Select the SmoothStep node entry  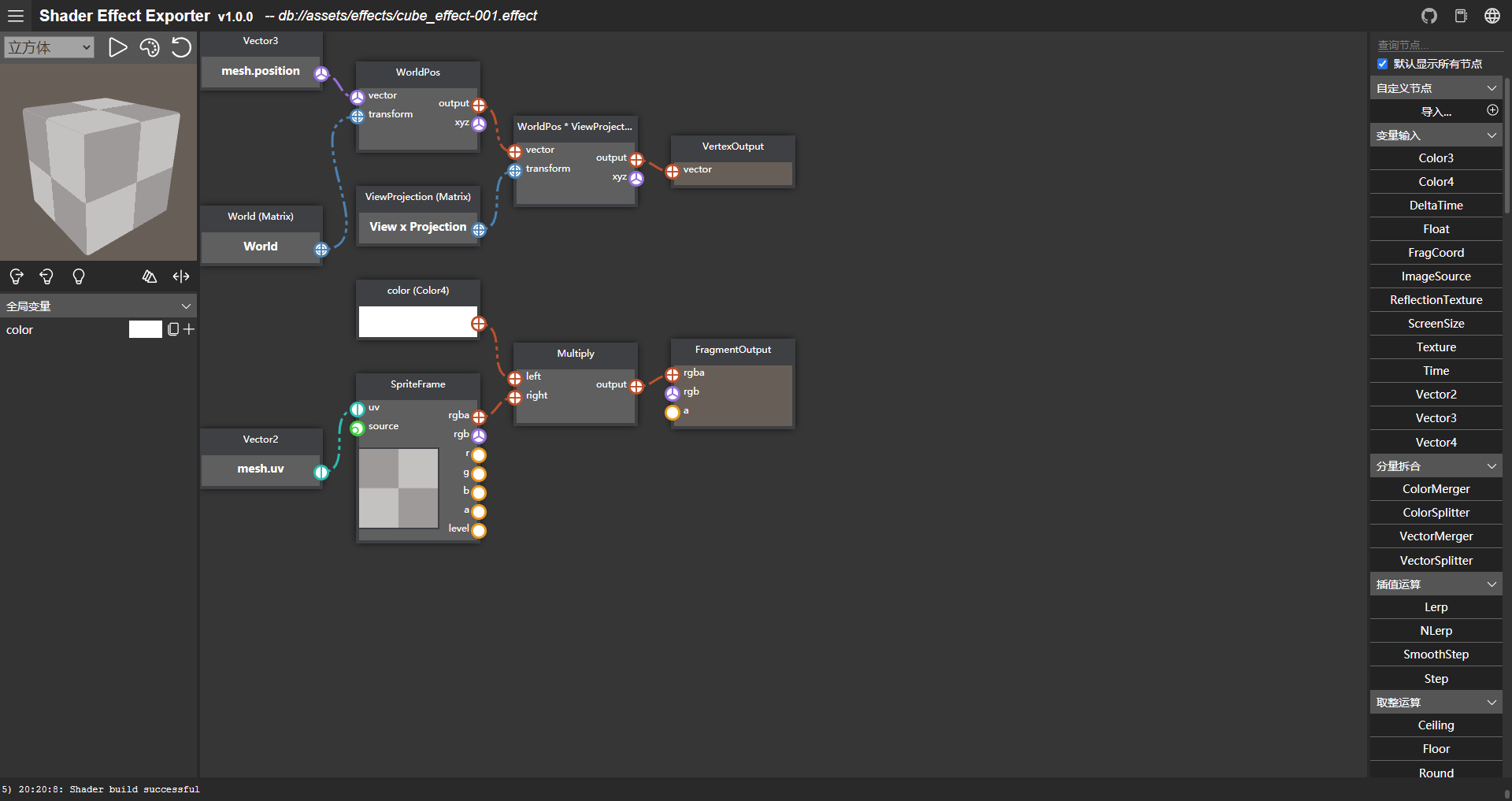[1436, 655]
